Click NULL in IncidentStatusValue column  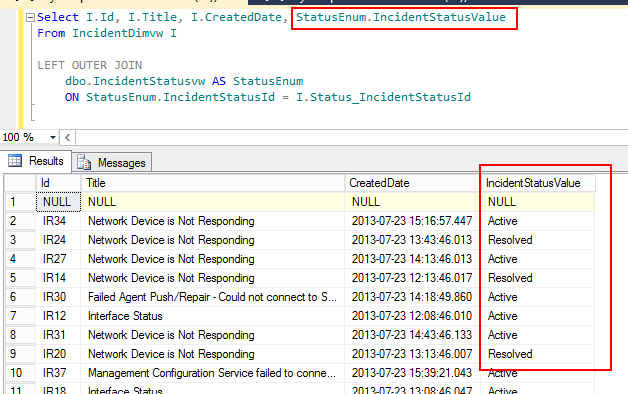(x=538, y=202)
